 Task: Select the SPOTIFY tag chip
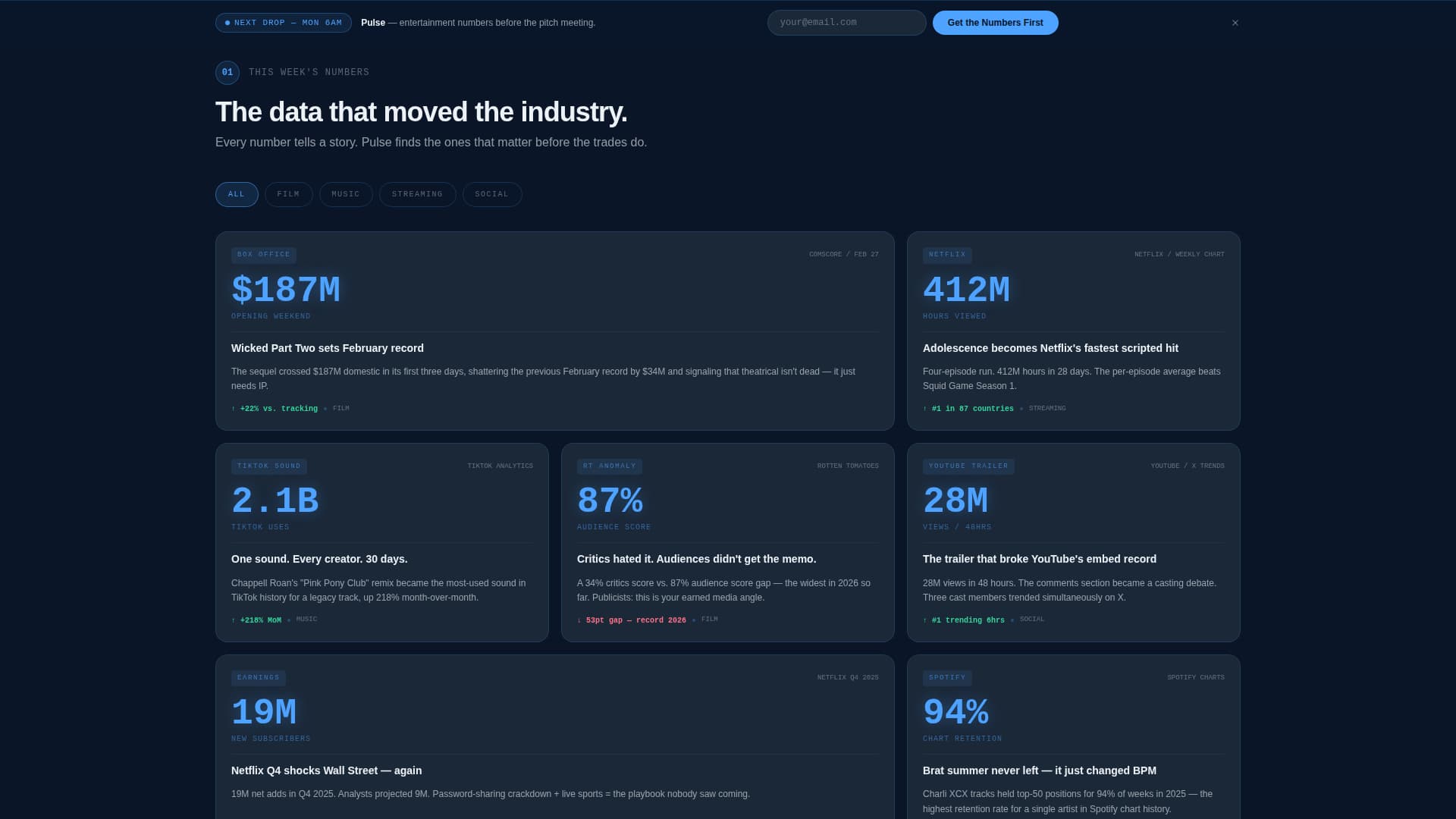(x=948, y=677)
